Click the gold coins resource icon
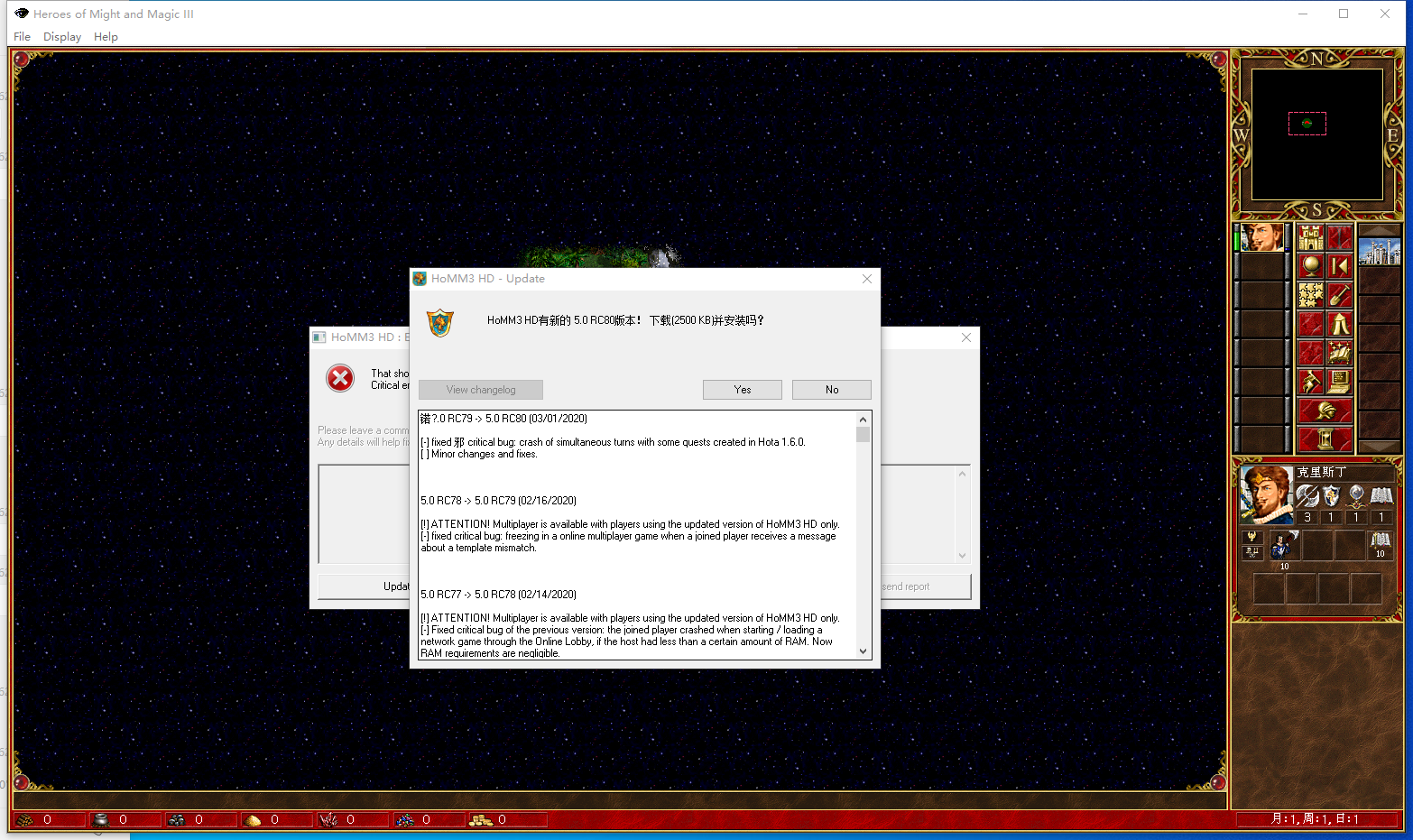 pyautogui.click(x=481, y=820)
